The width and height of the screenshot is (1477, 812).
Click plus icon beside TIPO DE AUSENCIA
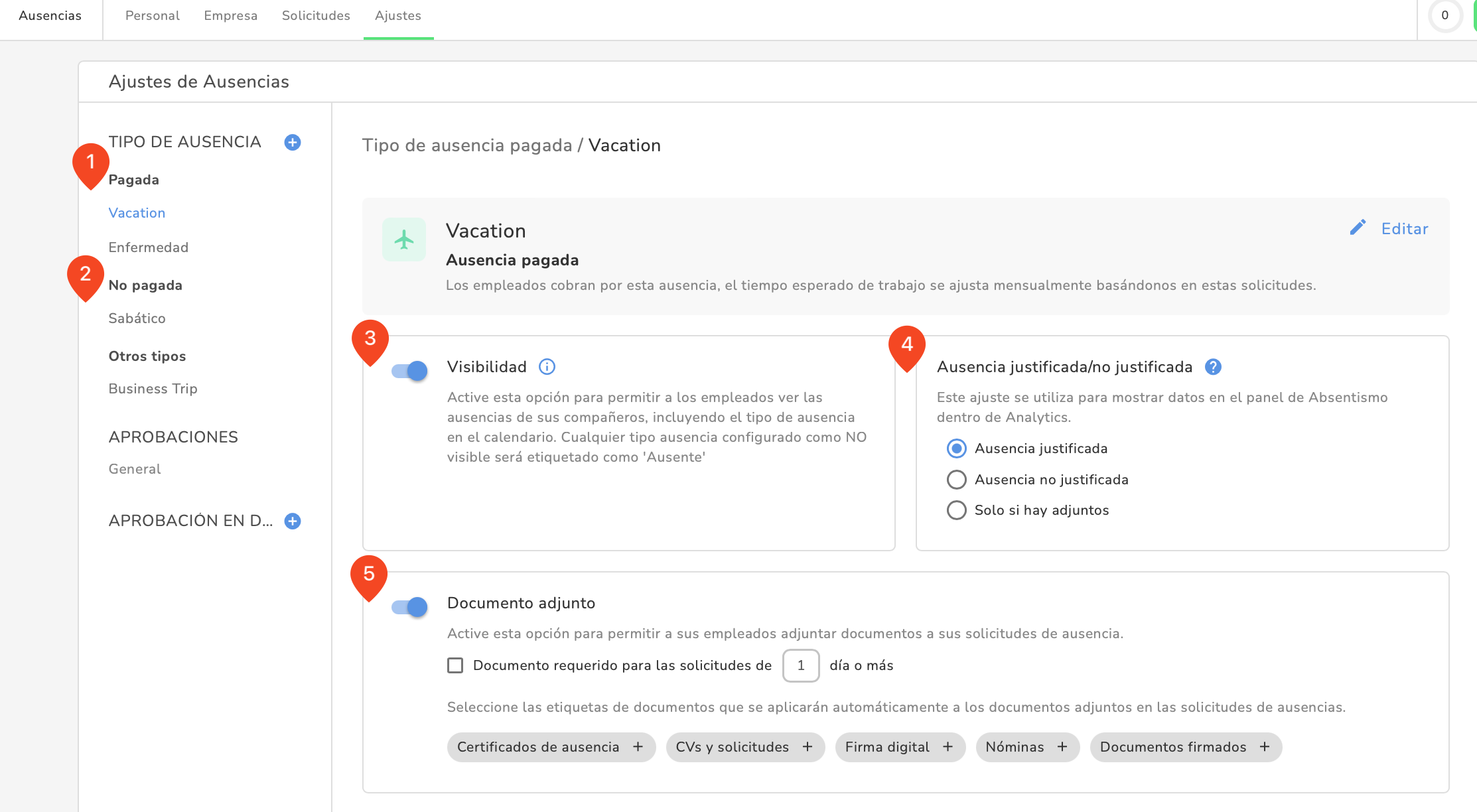pyautogui.click(x=293, y=142)
